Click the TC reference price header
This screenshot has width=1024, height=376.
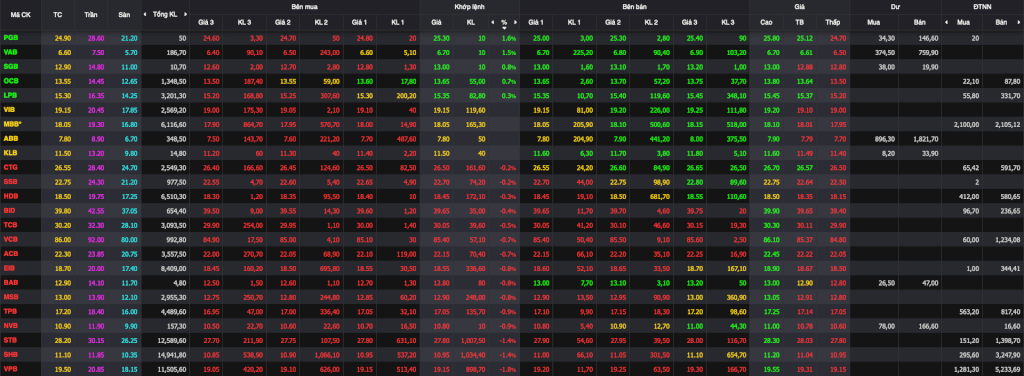point(57,14)
